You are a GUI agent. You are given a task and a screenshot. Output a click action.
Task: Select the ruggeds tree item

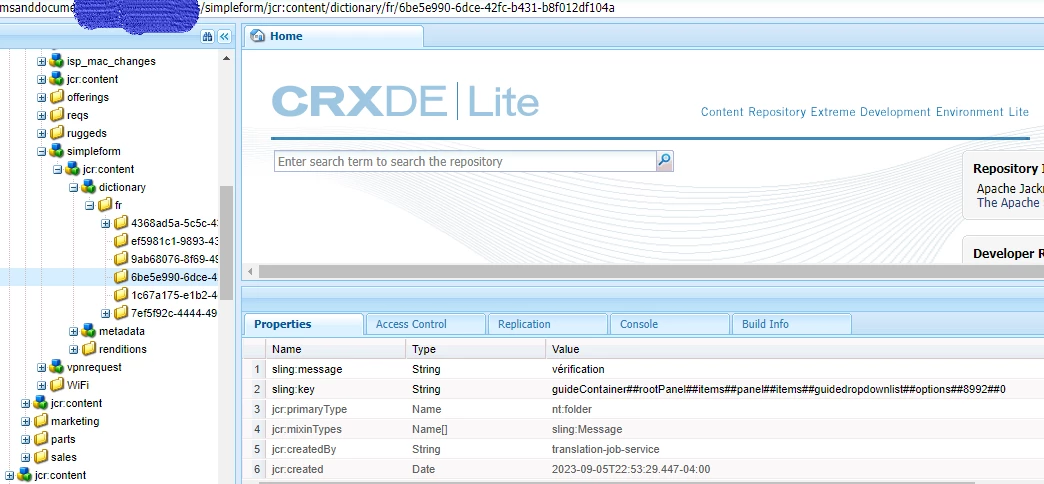[87, 133]
